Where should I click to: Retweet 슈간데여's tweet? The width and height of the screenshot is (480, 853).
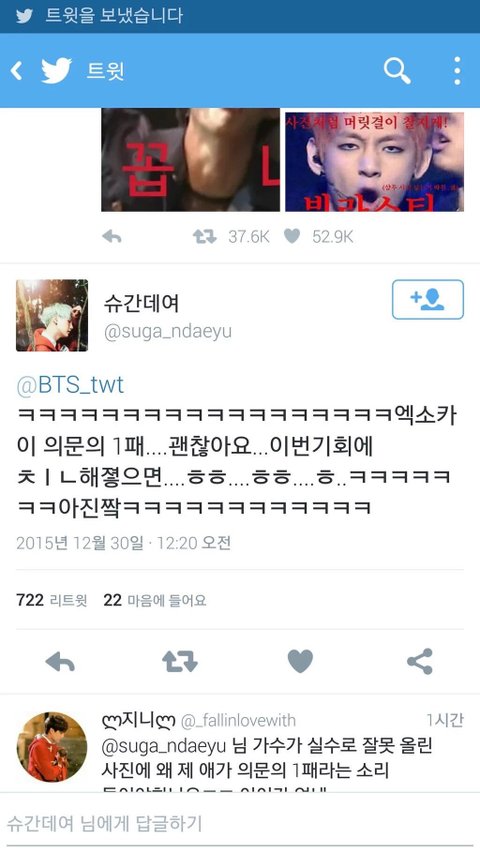(x=180, y=662)
